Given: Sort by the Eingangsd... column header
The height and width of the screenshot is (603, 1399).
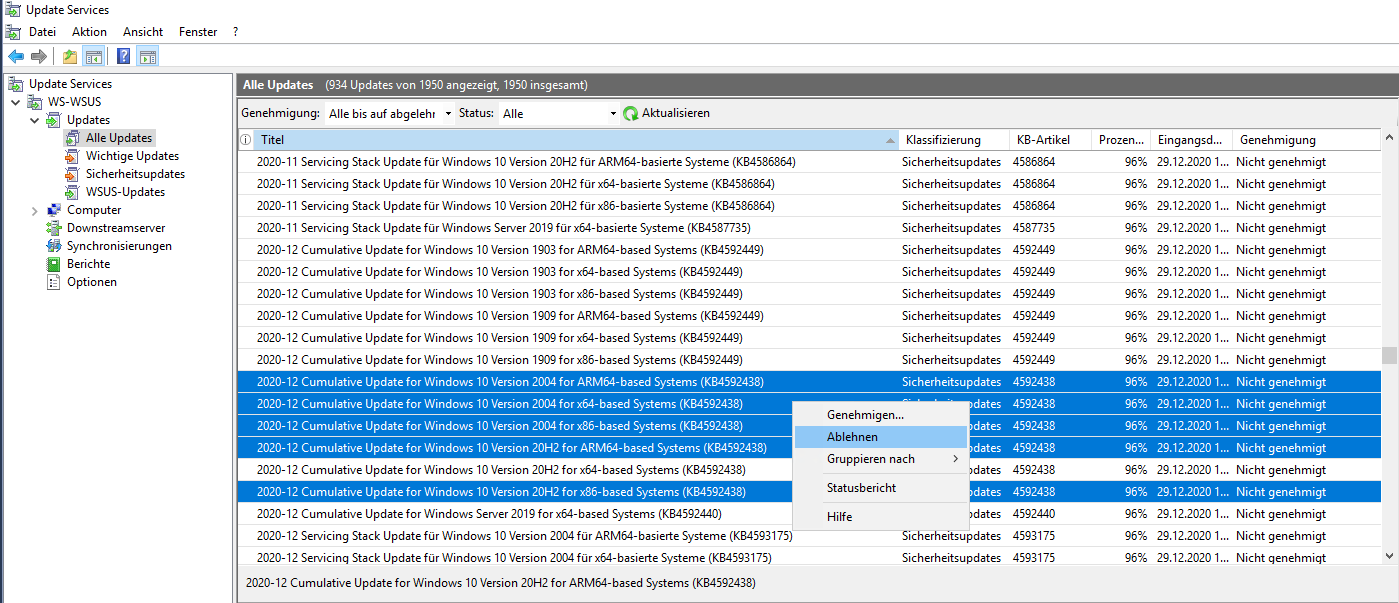Looking at the screenshot, I should (1191, 140).
